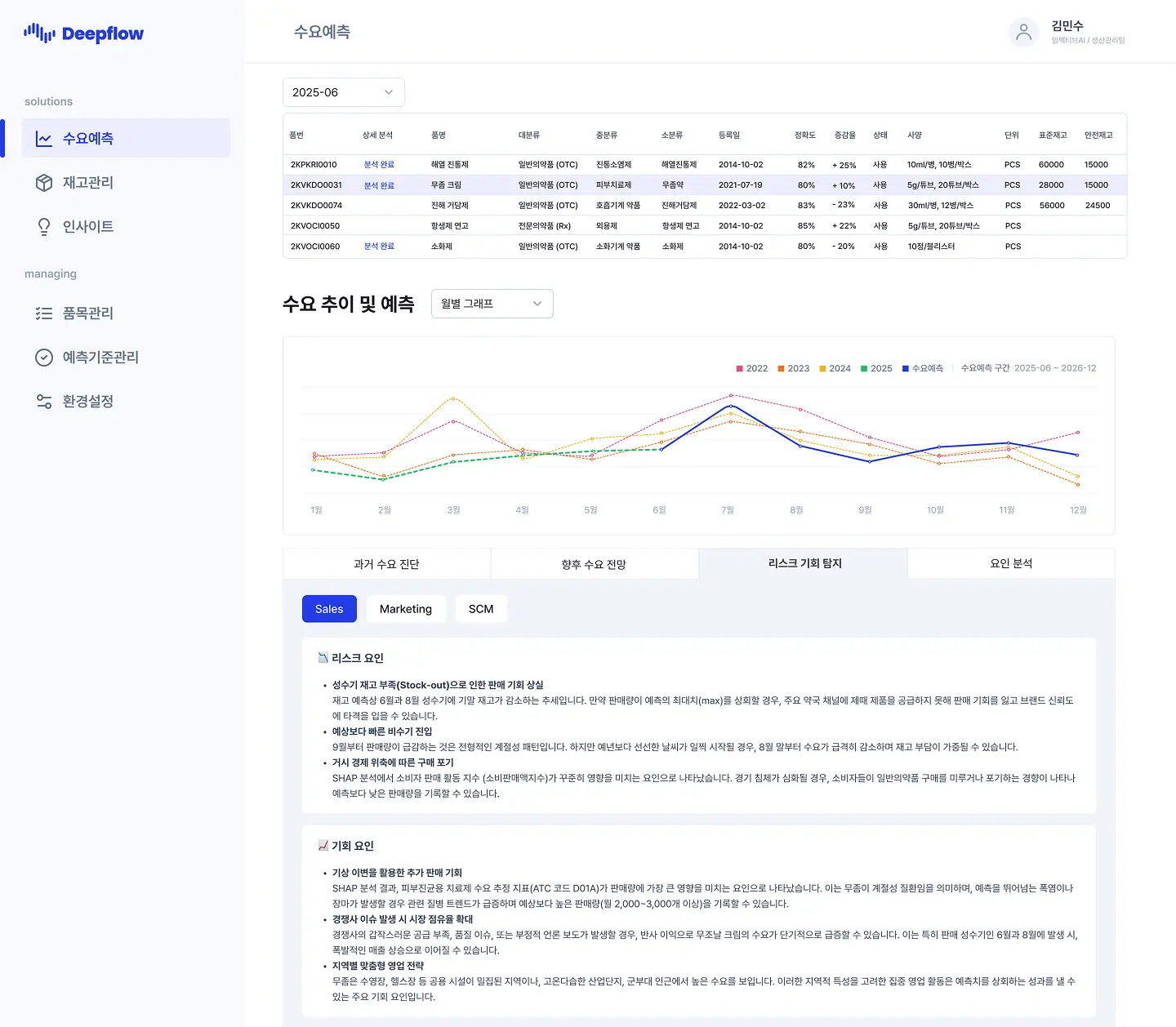Toggle the 2024 legend swatch
This screenshot has width=1176, height=1027.
823,369
